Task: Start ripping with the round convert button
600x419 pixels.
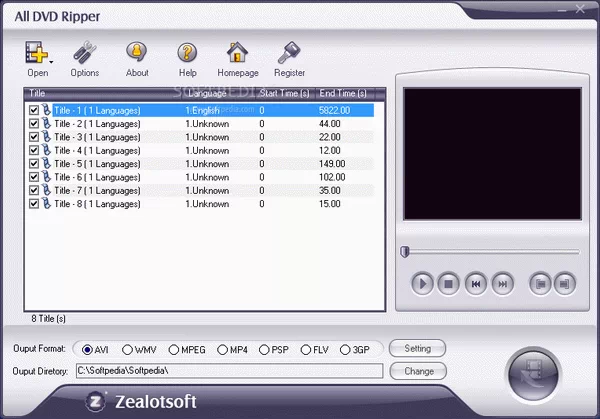Action: 533,374
